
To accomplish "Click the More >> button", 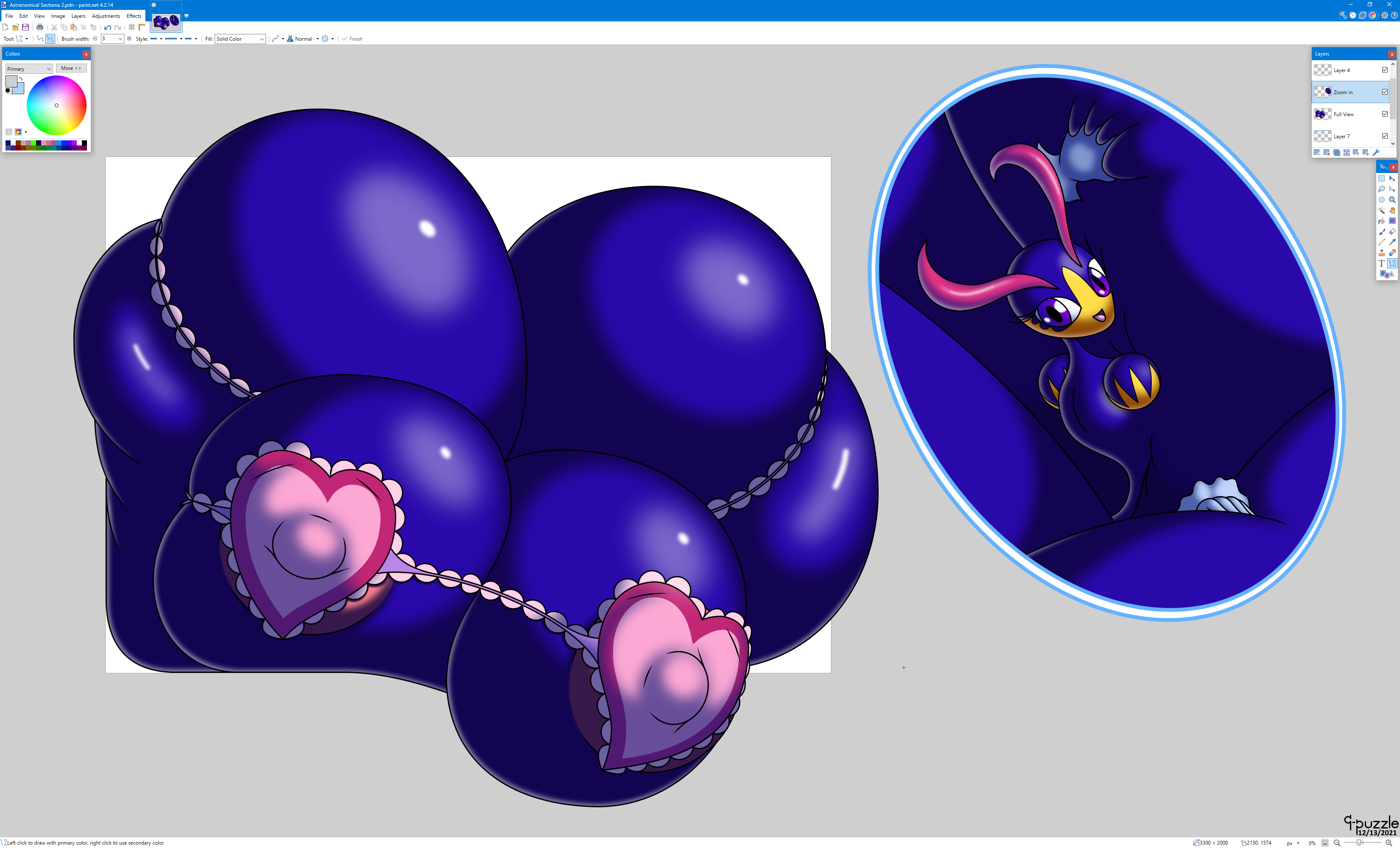I will click(71, 68).
